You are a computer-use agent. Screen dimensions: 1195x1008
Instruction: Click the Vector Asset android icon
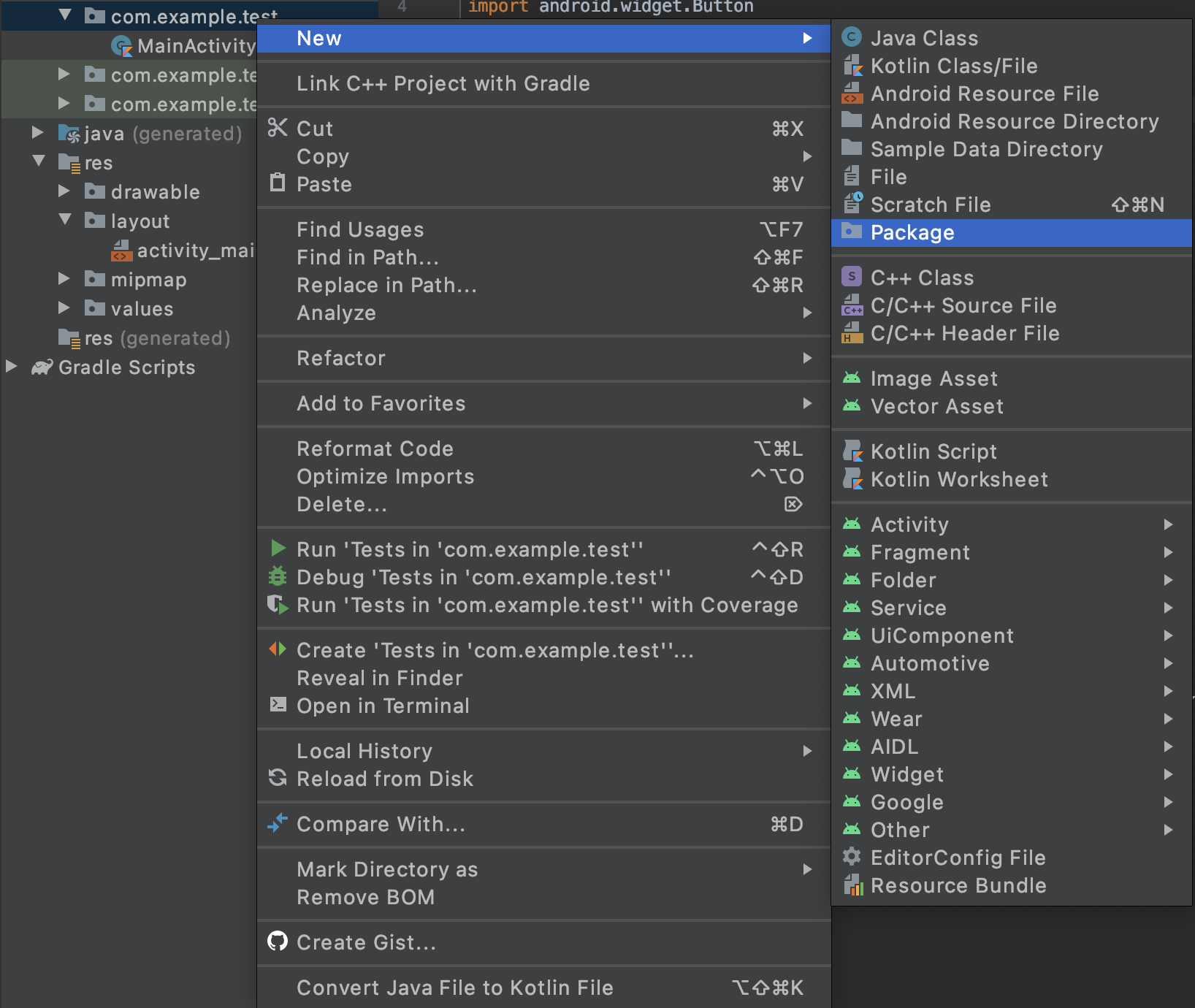pos(852,405)
